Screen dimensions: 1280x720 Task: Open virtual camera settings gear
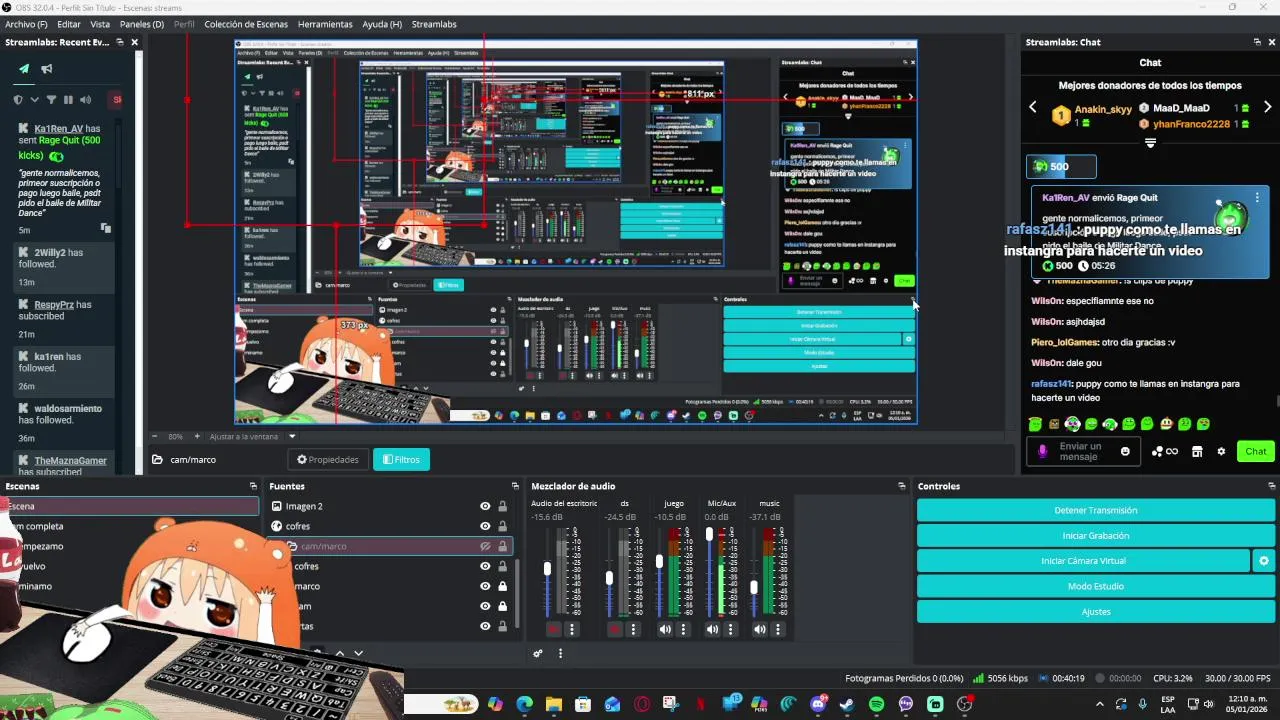[x=1264, y=561]
